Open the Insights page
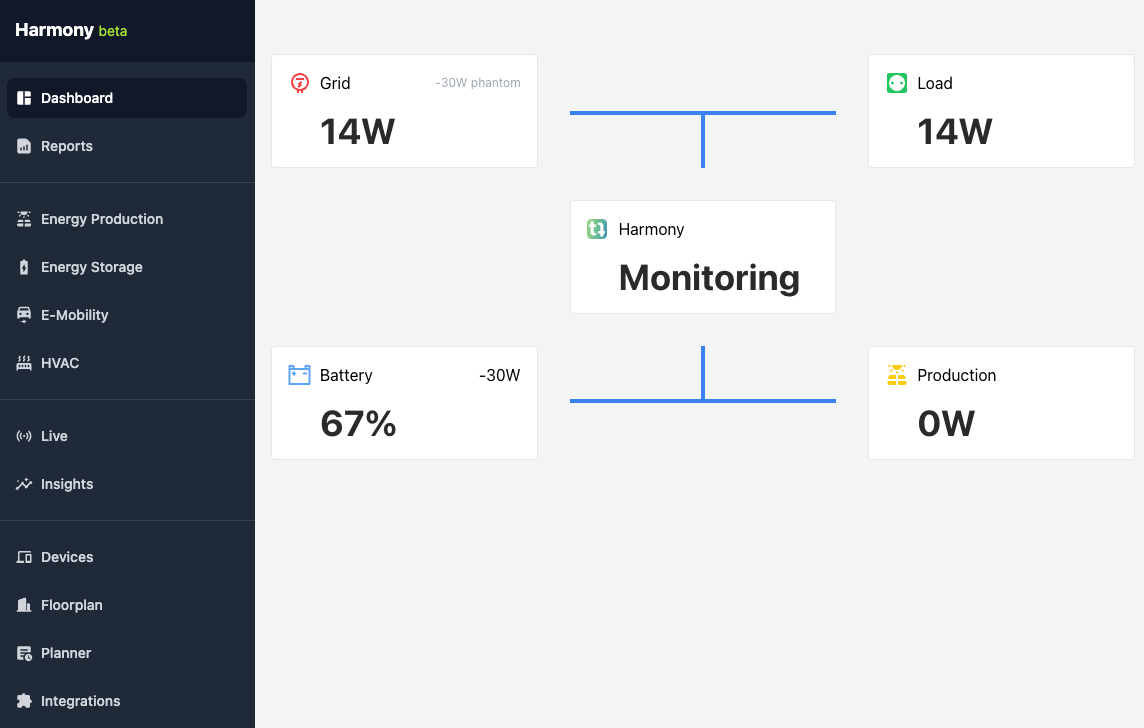This screenshot has height=728, width=1144. tap(67, 484)
